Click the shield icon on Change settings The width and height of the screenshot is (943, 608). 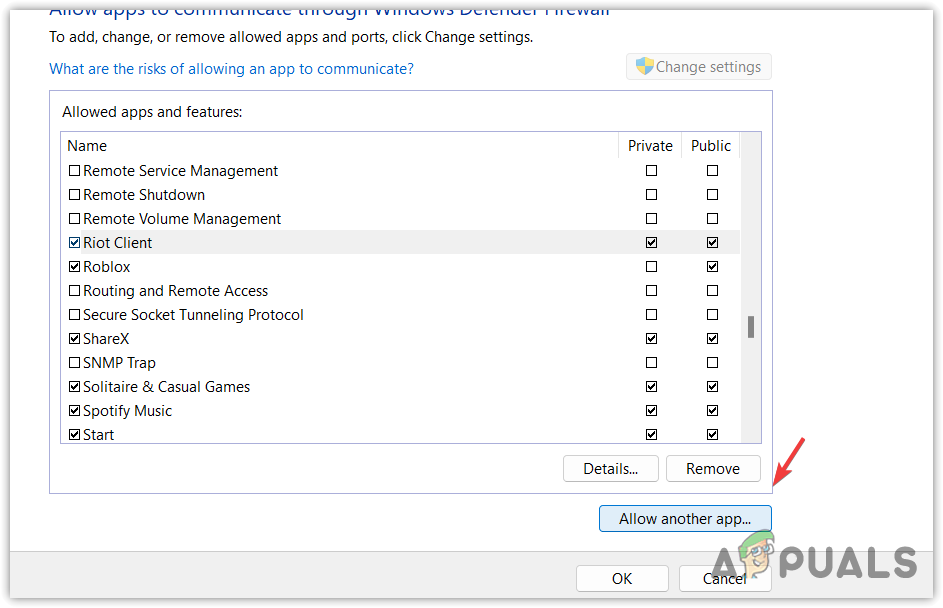click(x=645, y=67)
